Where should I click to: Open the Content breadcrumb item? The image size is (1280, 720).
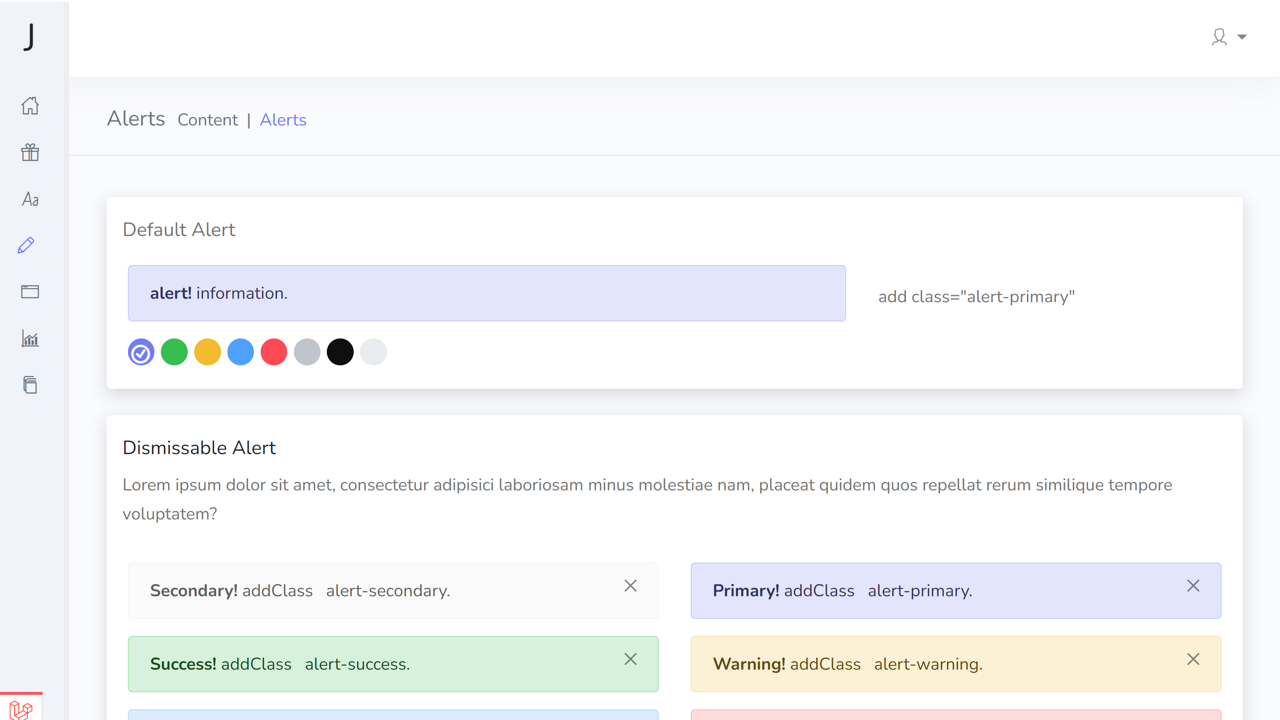pos(207,119)
